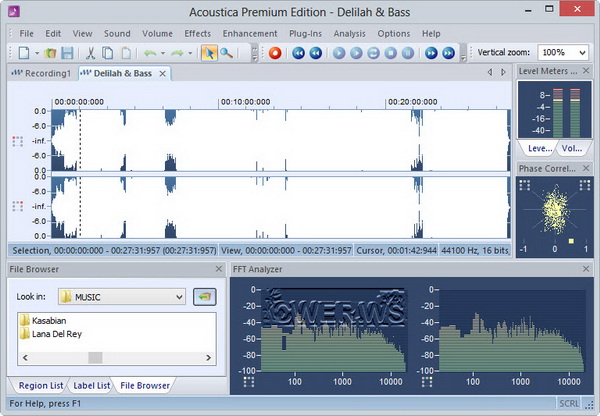Click the FFT Analyzer left settings grid icon
600x416 pixels.
tap(248, 381)
